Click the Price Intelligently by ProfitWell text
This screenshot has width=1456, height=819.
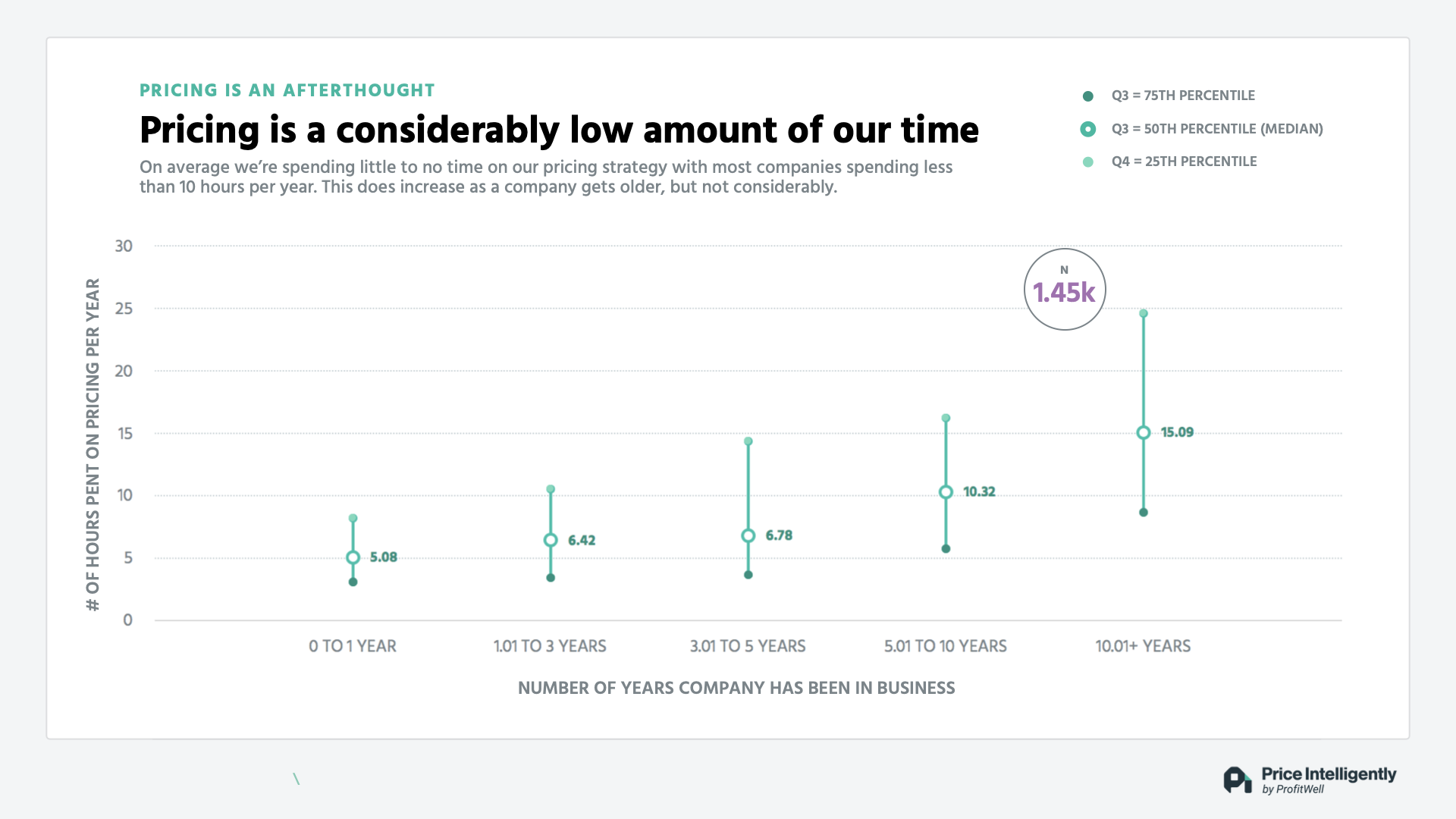(1329, 780)
